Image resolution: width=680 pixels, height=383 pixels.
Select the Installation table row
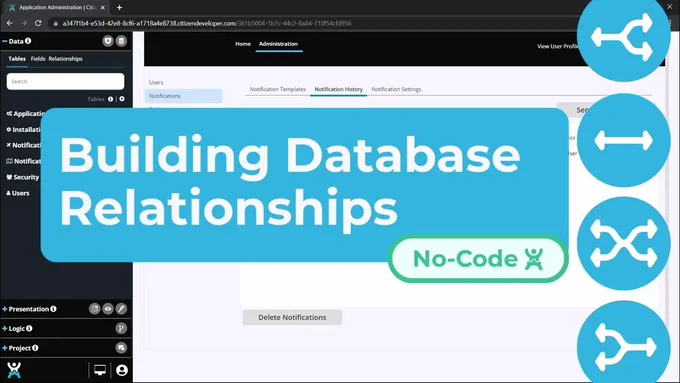point(24,129)
